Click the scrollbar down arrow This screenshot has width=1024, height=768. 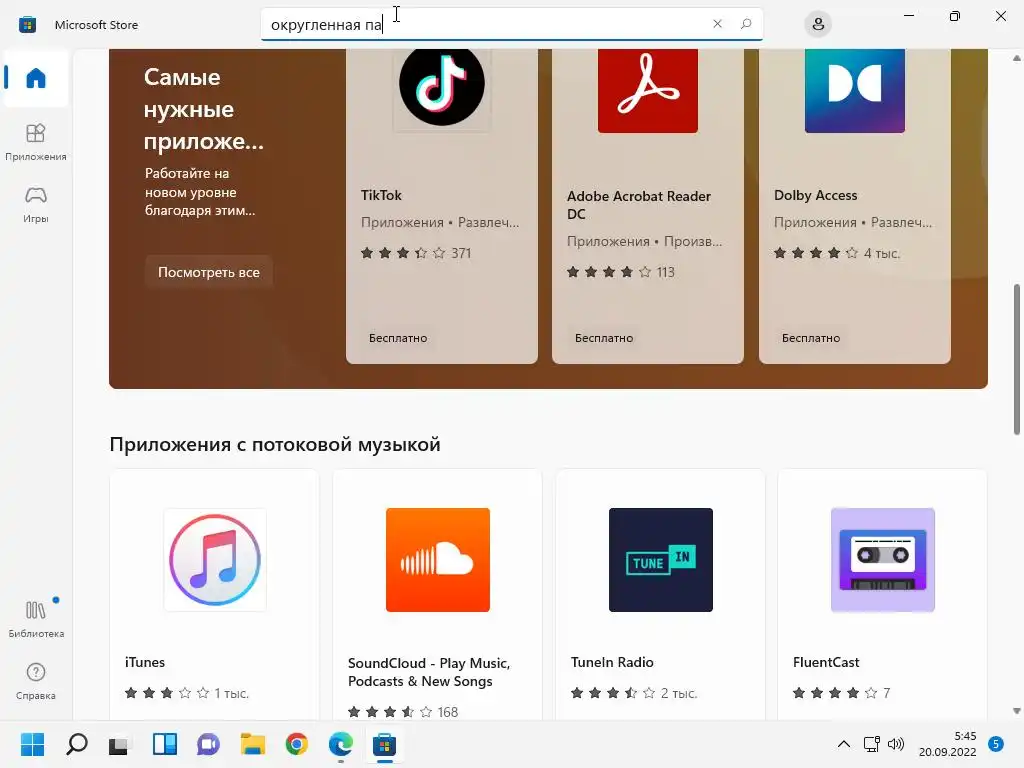(1017, 711)
